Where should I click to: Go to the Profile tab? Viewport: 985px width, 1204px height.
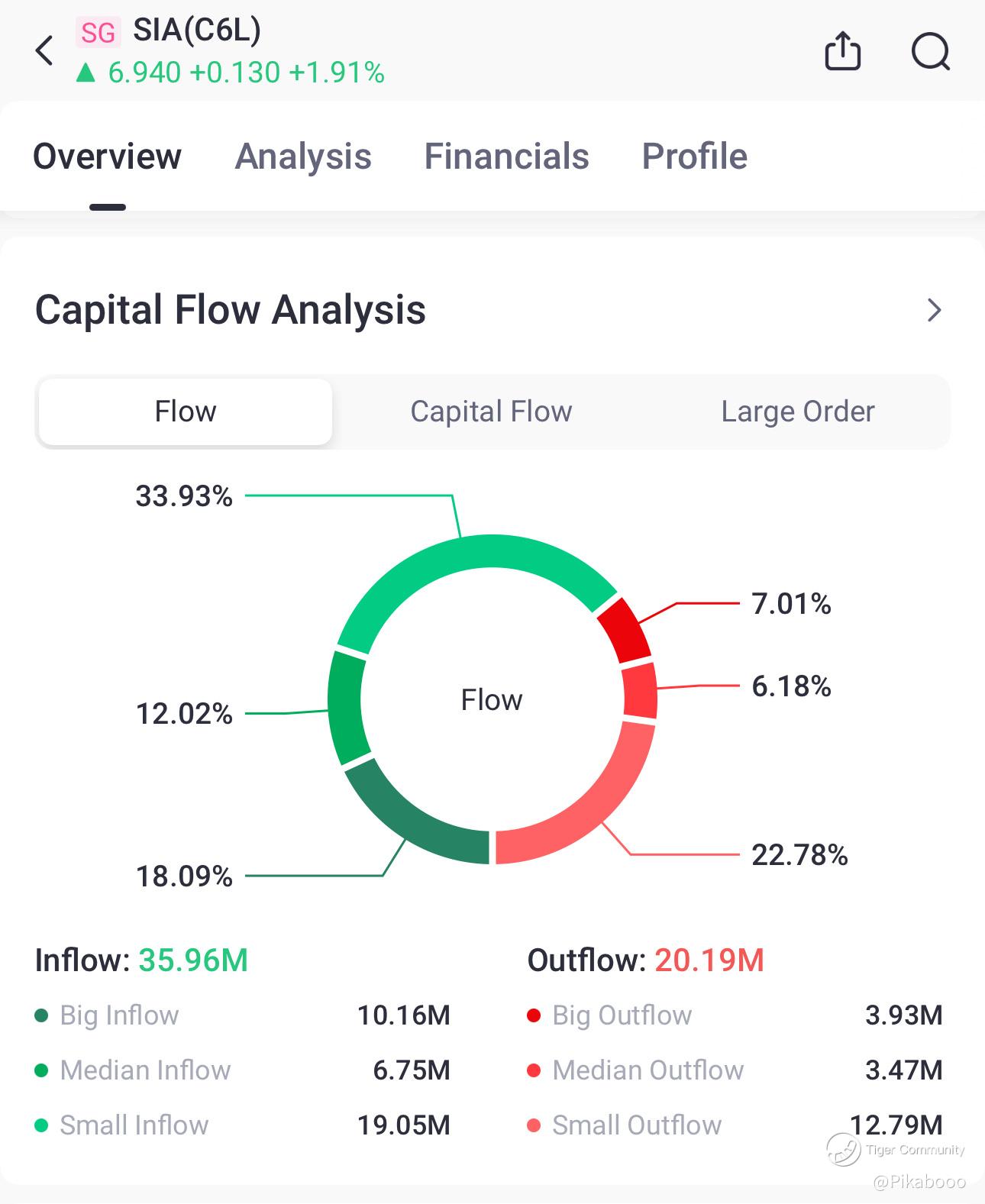pos(694,157)
